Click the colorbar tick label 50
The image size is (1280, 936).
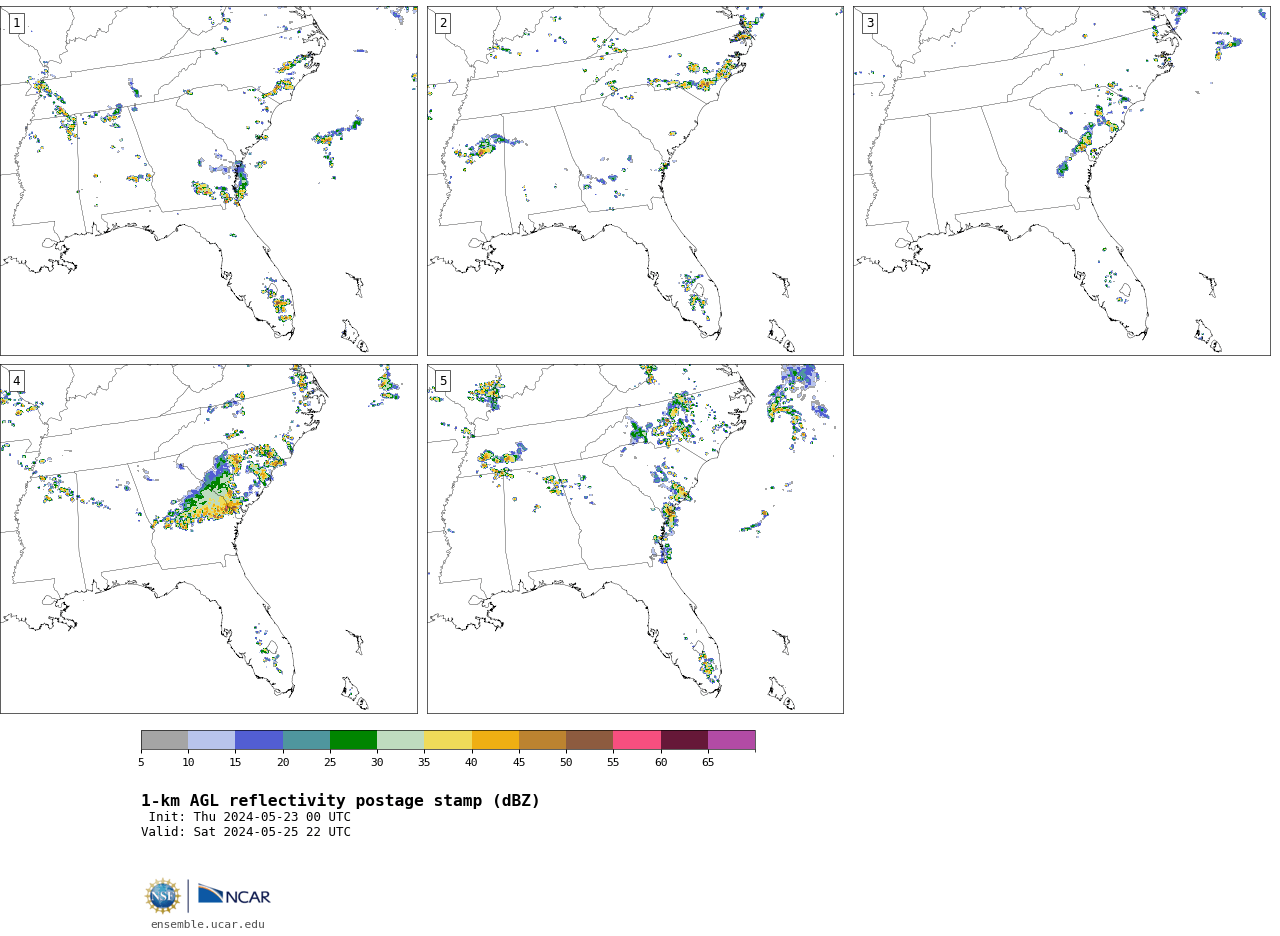(x=566, y=763)
